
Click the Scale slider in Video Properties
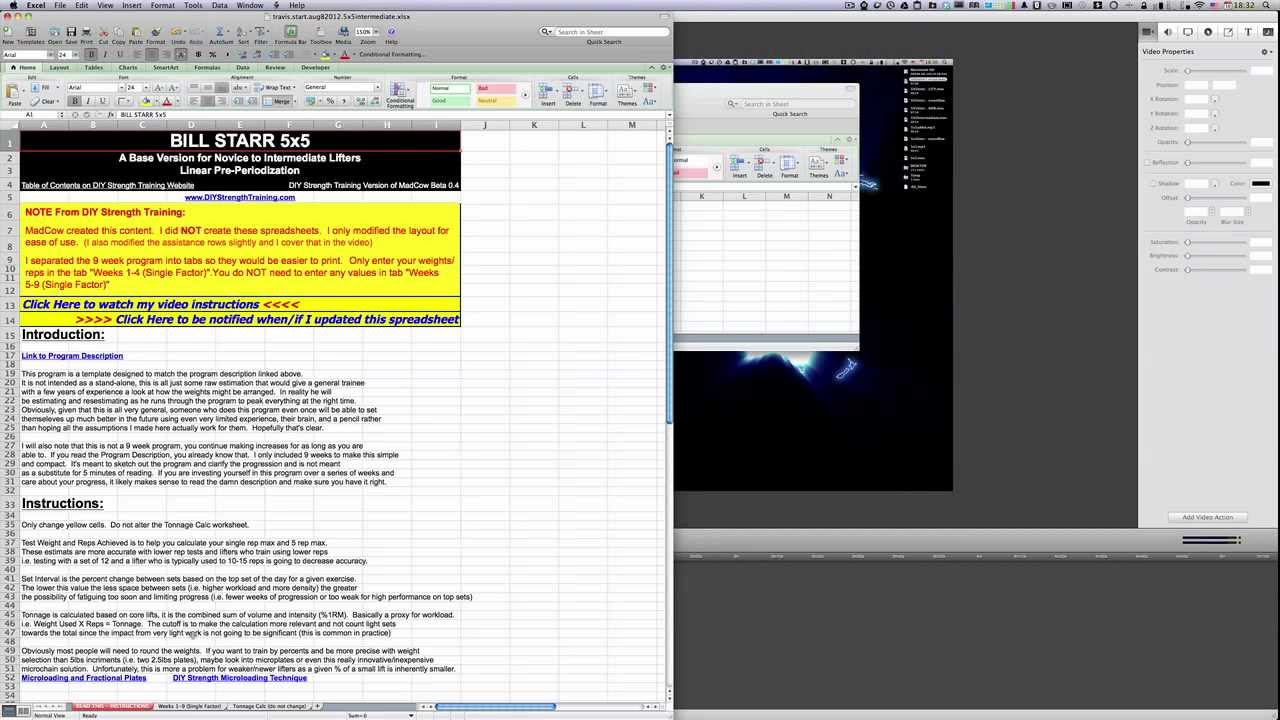[1216, 71]
